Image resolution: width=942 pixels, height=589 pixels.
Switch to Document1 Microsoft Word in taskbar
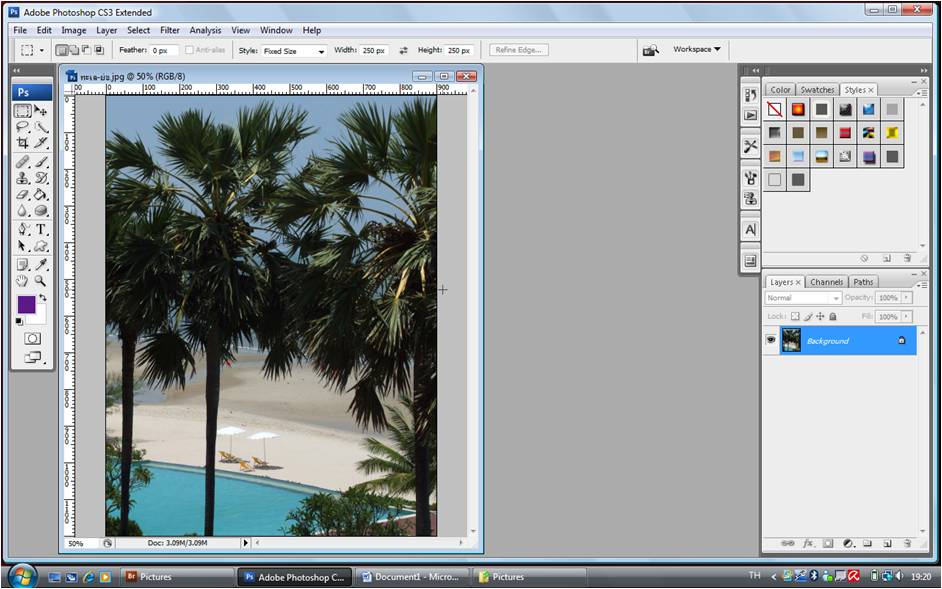pos(410,577)
